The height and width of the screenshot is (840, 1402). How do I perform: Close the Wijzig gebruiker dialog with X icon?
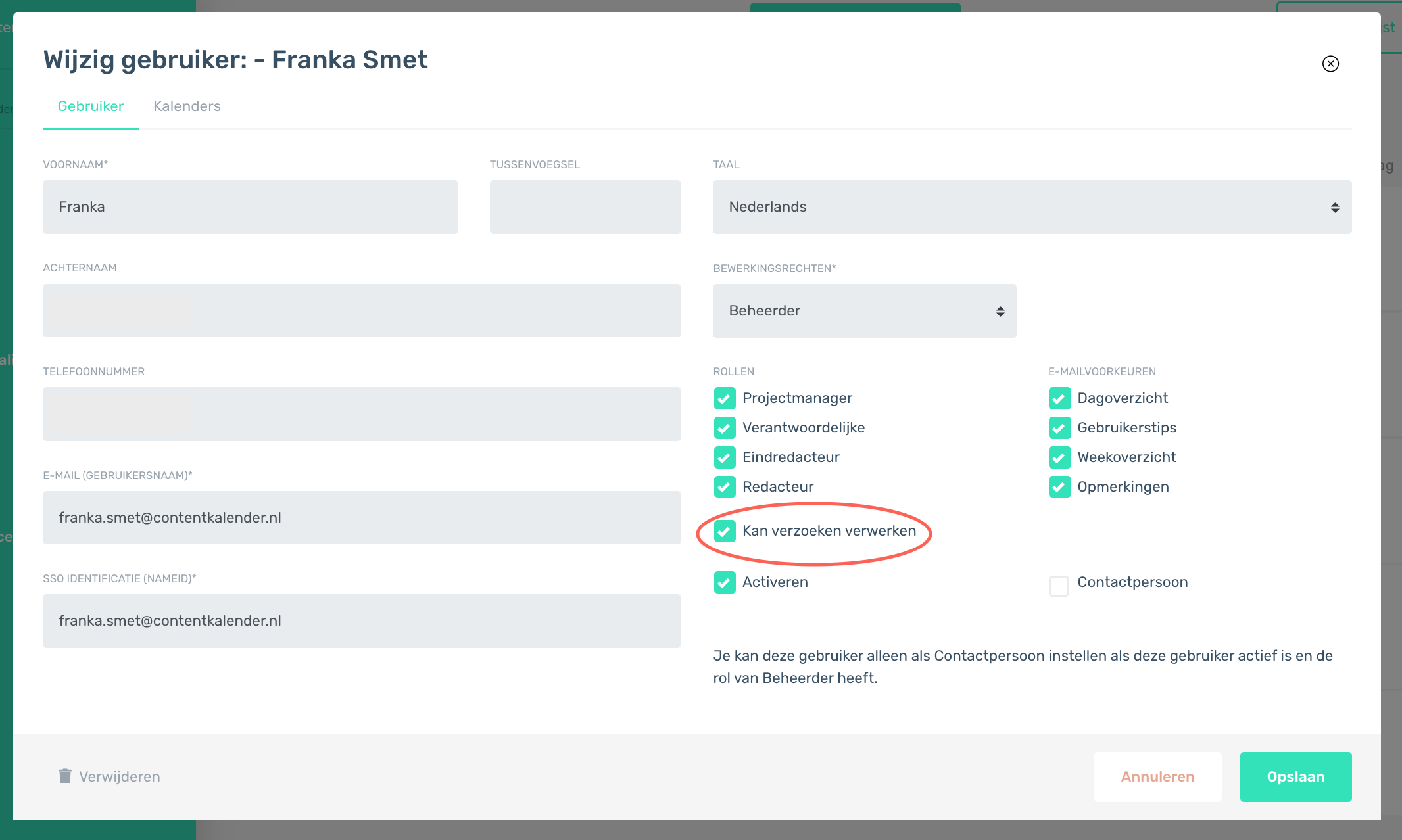click(1330, 64)
